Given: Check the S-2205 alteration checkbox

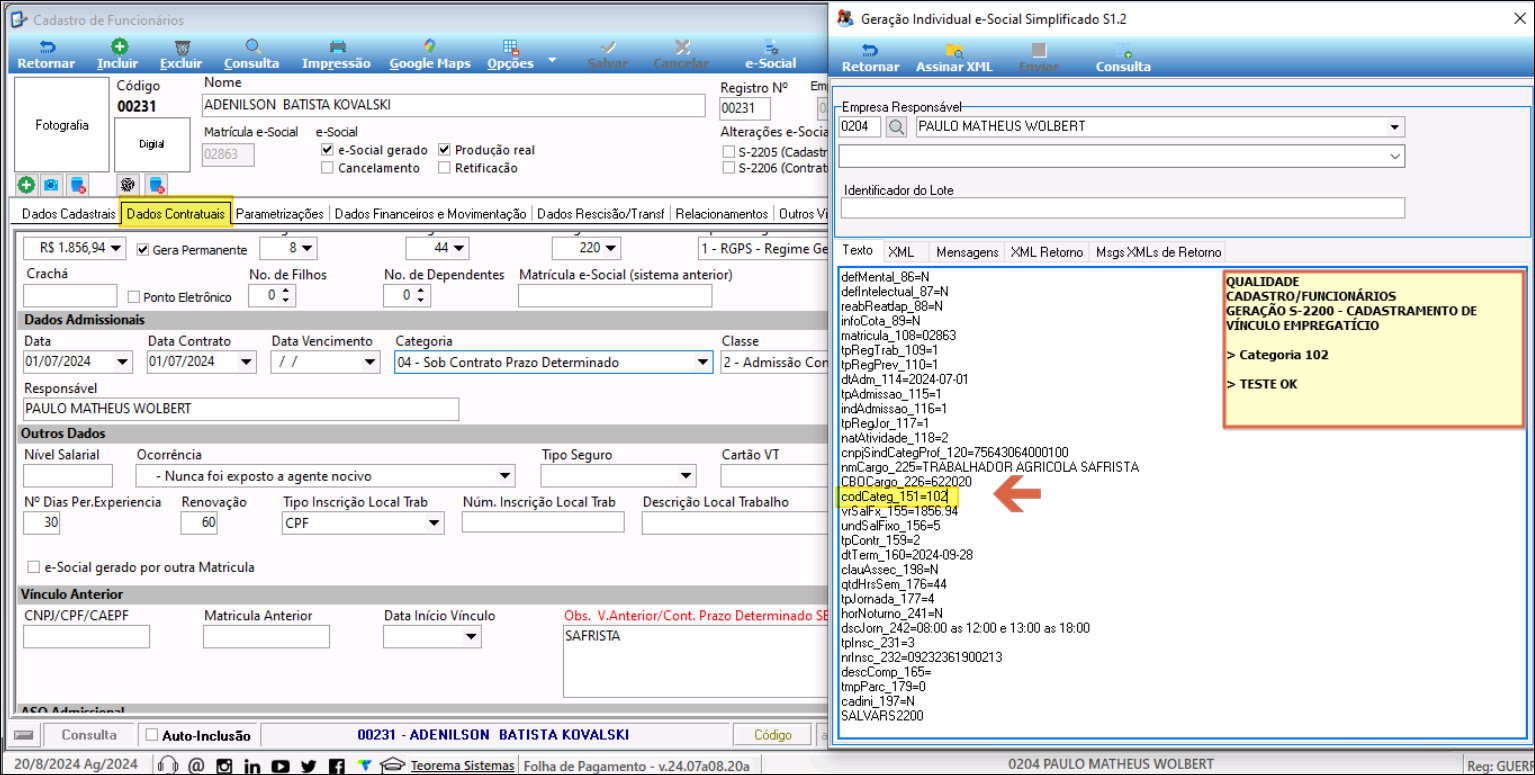Looking at the screenshot, I should tap(729, 151).
